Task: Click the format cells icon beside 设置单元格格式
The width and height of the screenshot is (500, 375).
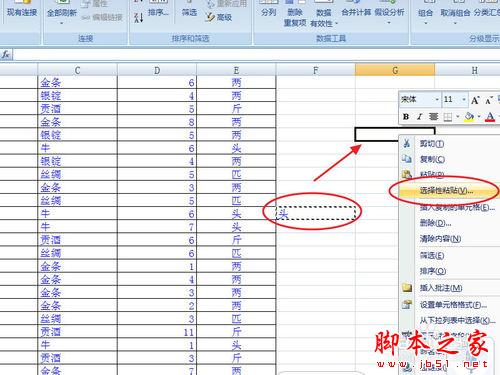Action: 407,304
